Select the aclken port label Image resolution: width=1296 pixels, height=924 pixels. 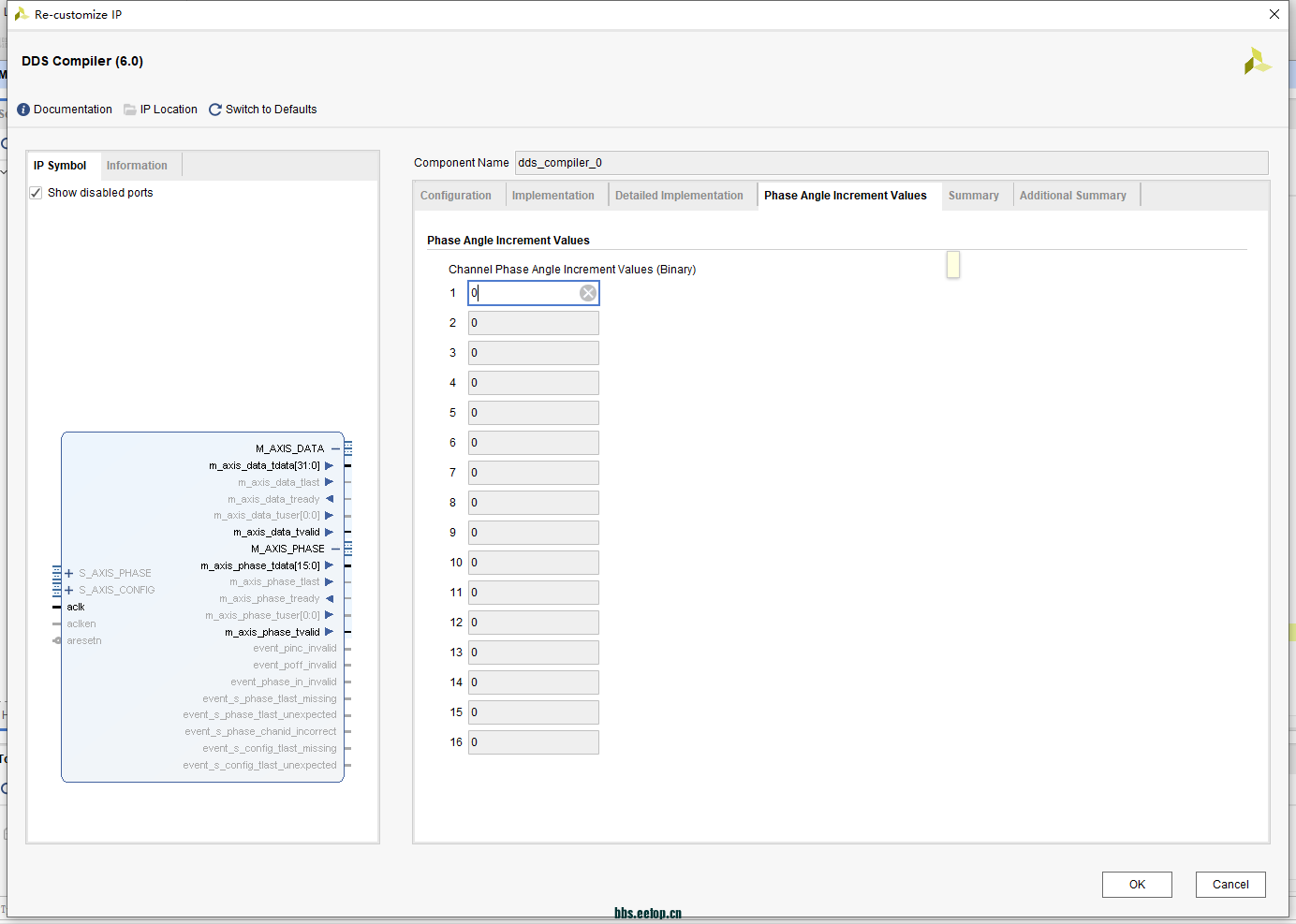click(81, 623)
